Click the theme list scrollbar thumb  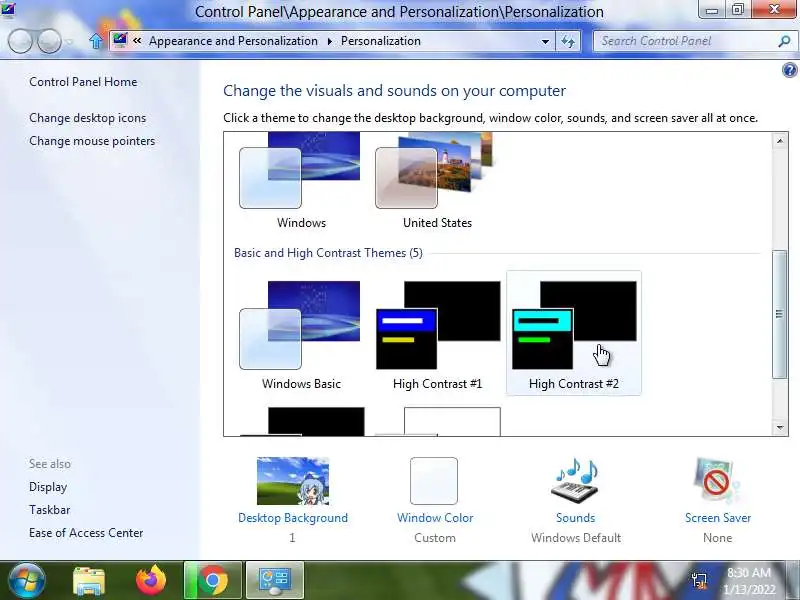[x=779, y=314]
